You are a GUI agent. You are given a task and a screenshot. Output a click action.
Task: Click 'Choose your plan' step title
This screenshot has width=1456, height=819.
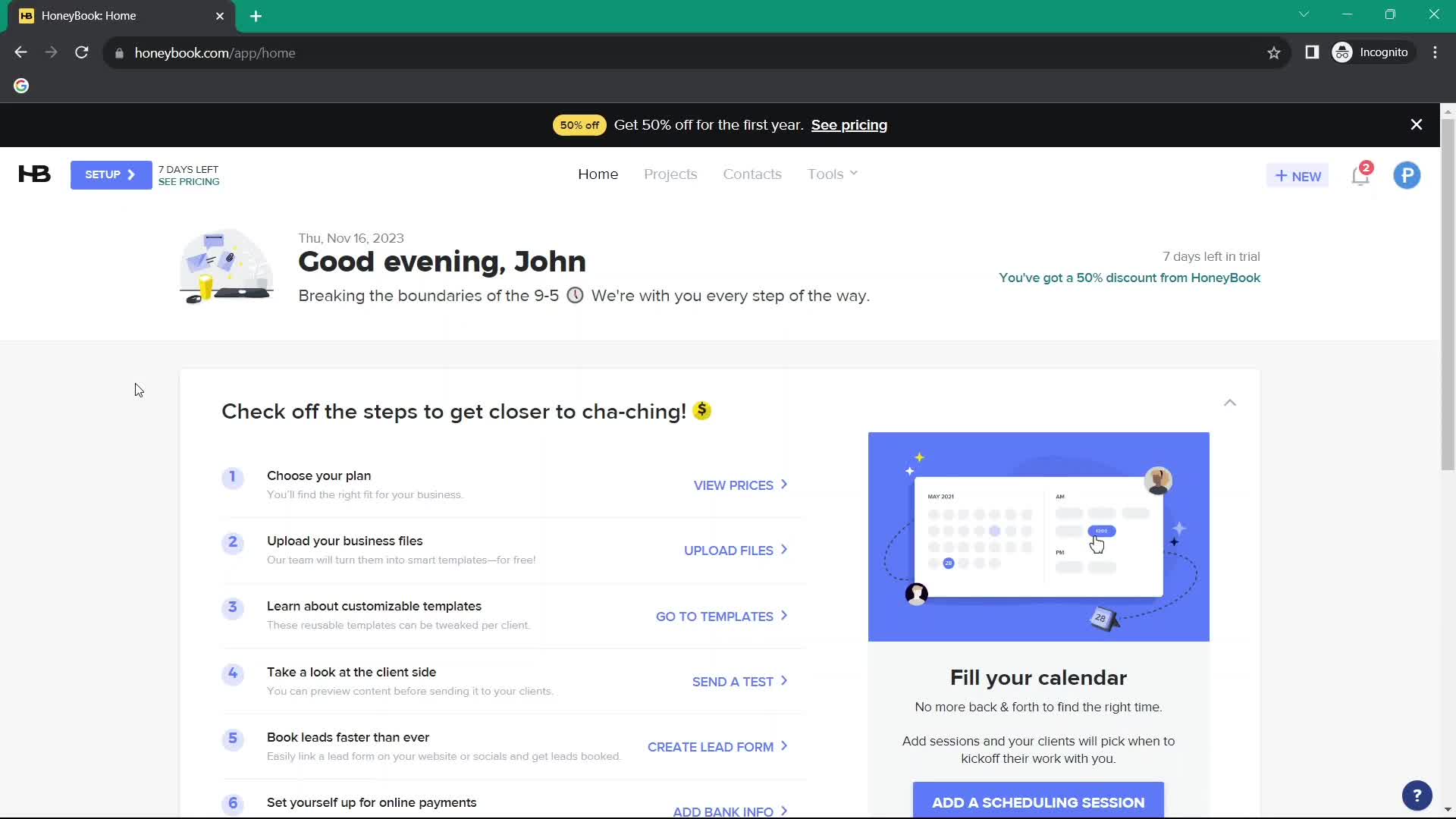pyautogui.click(x=318, y=475)
